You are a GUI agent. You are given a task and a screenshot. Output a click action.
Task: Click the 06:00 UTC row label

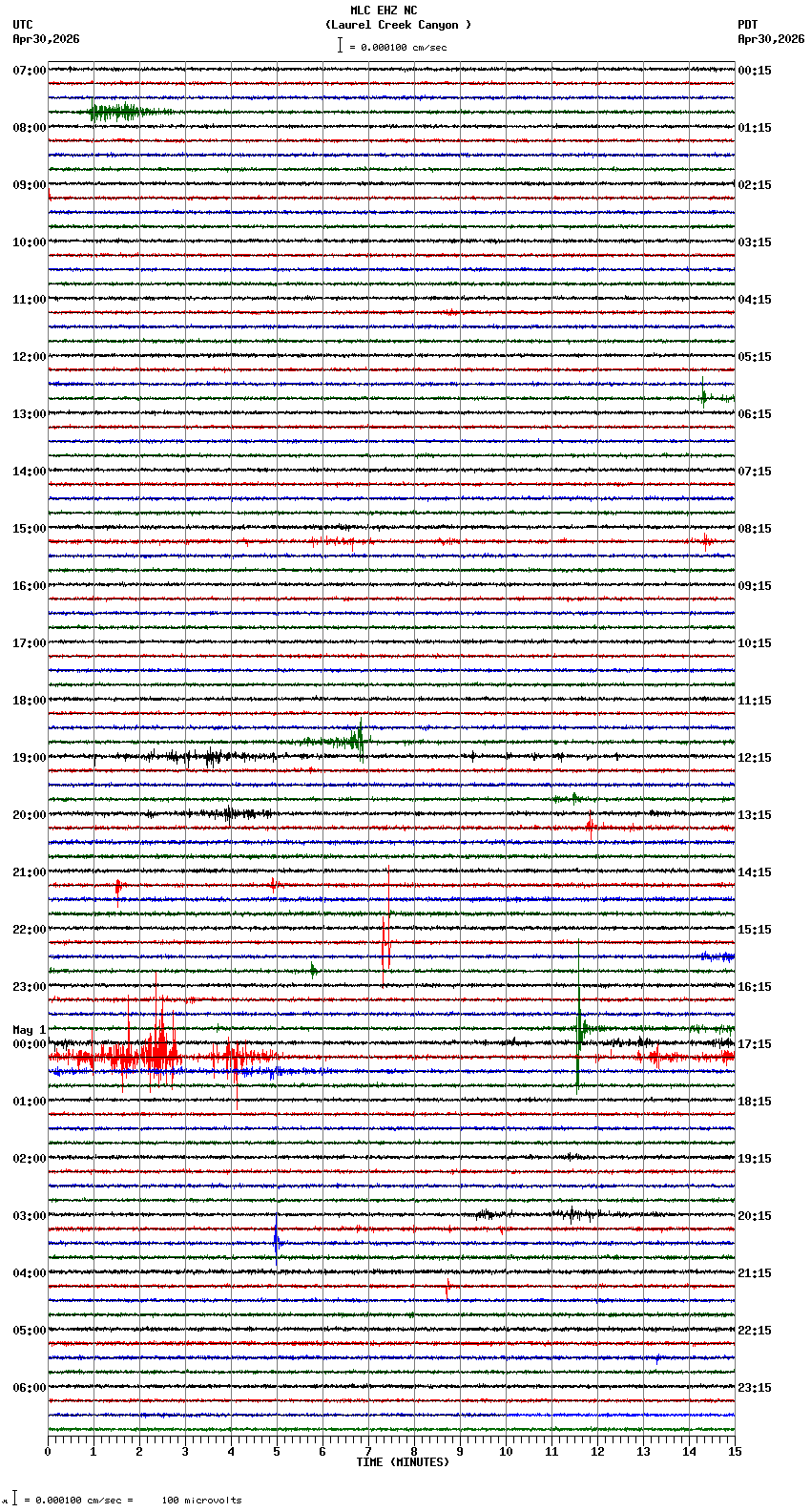(30, 1388)
